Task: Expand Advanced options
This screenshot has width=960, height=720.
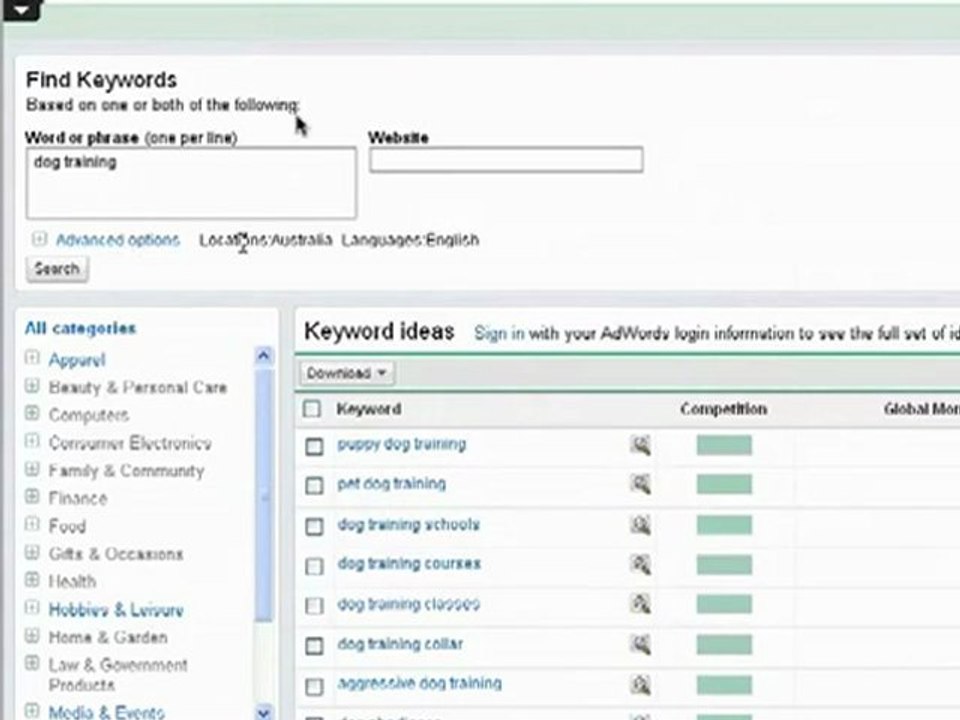Action: (x=118, y=239)
